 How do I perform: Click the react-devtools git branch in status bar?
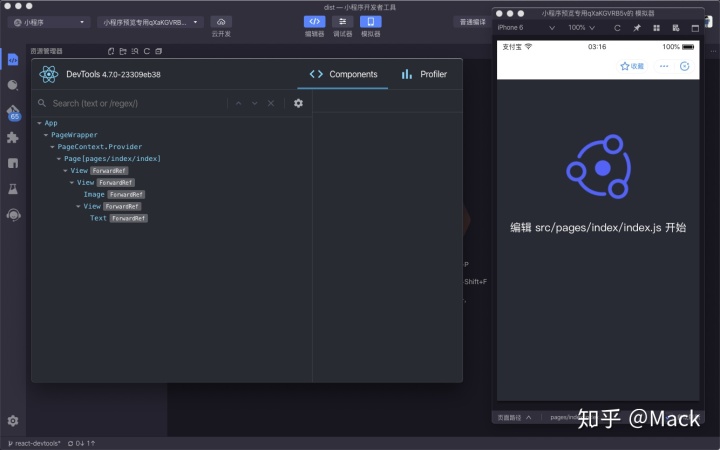coord(34,444)
